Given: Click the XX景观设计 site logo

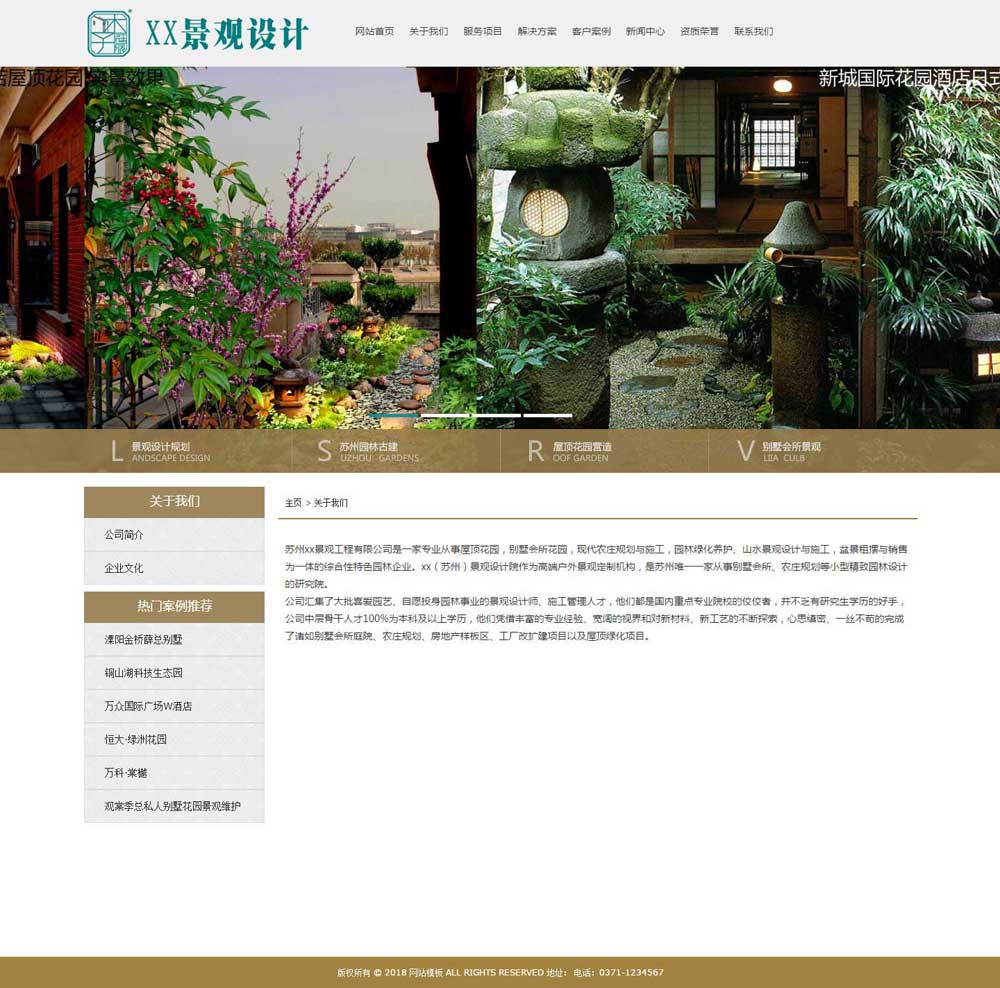Looking at the screenshot, I should (197, 34).
